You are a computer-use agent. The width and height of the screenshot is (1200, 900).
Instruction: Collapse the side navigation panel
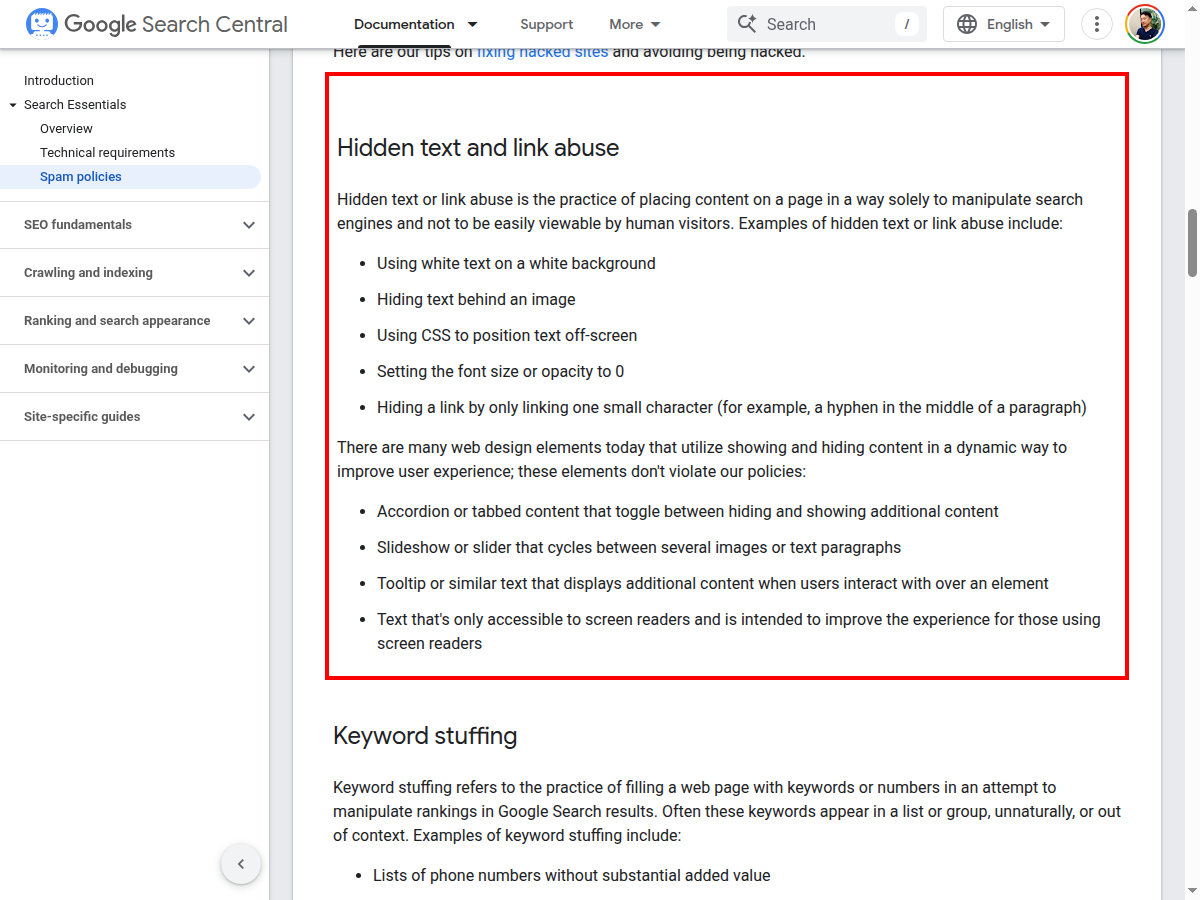[241, 864]
